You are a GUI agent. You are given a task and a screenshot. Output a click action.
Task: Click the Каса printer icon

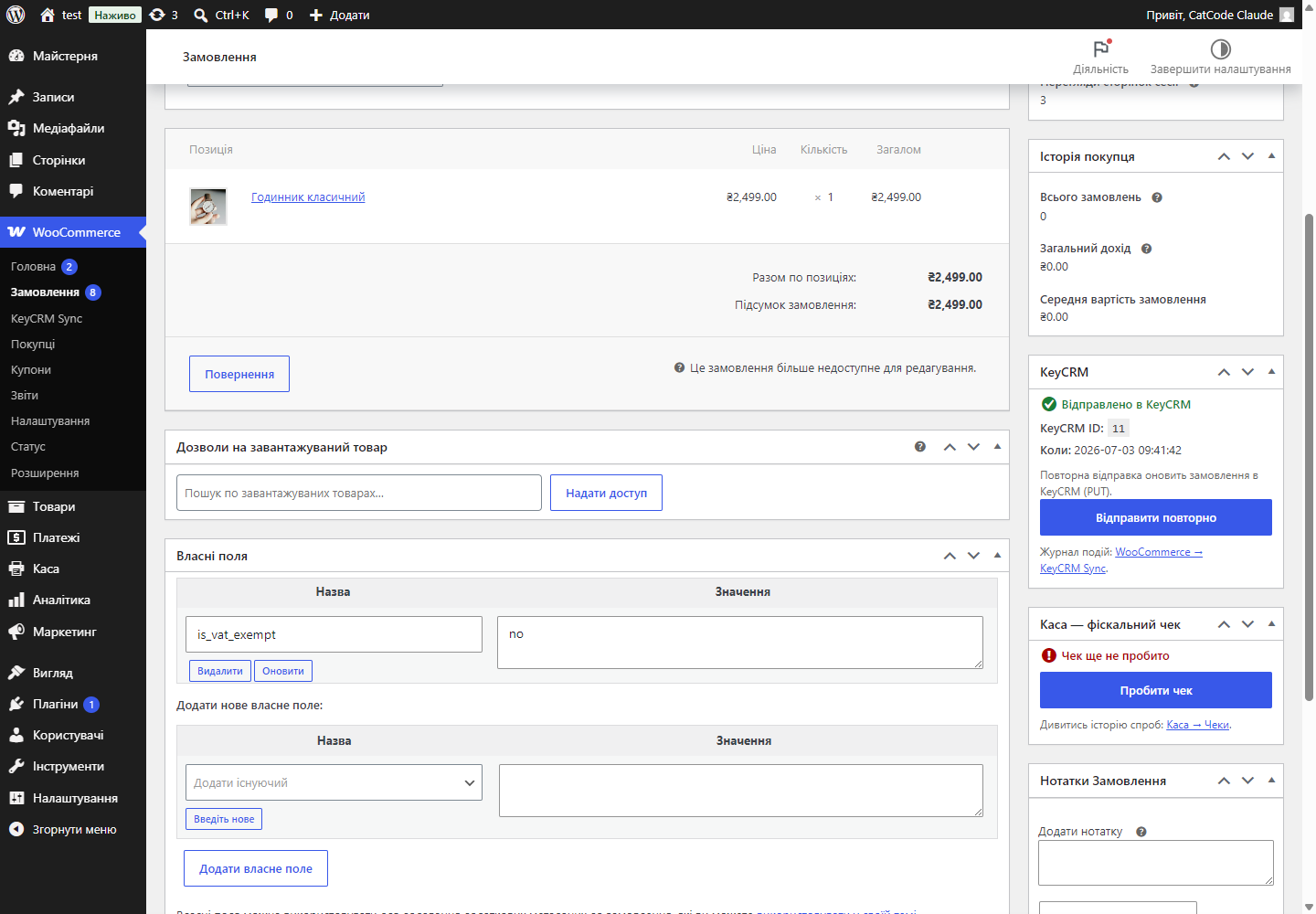pos(16,569)
